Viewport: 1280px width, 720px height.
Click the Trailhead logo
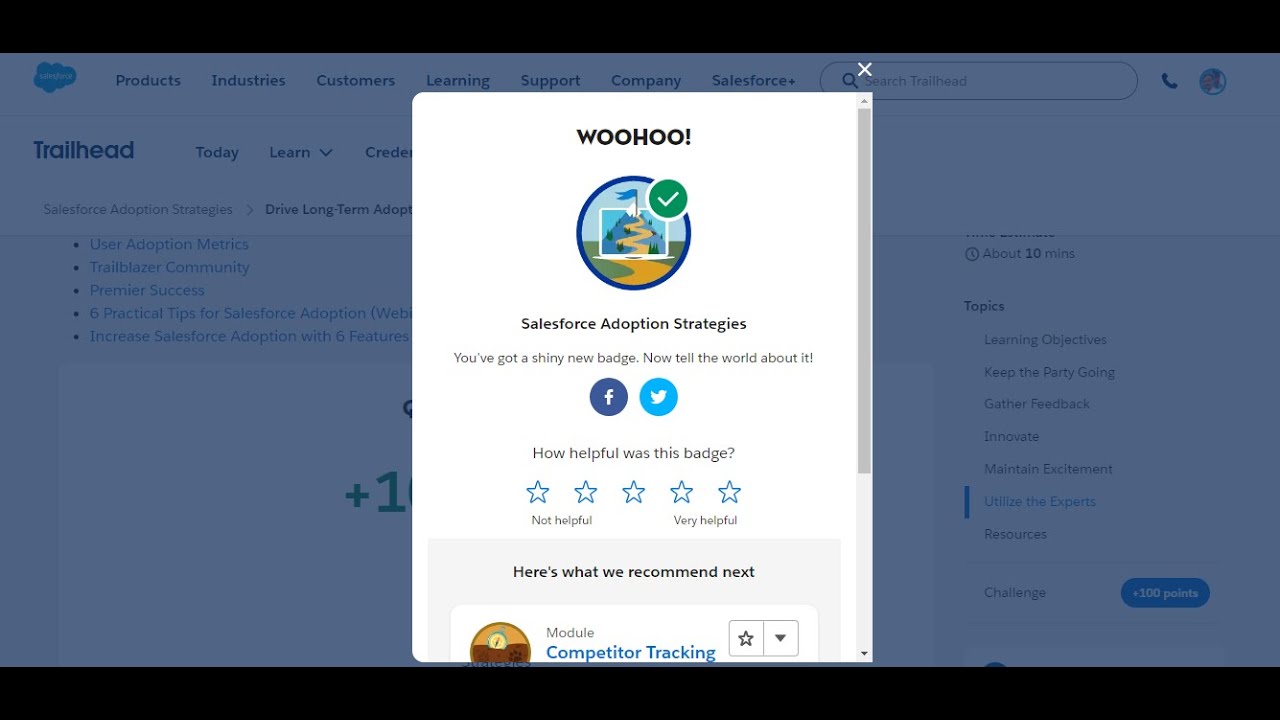83,150
